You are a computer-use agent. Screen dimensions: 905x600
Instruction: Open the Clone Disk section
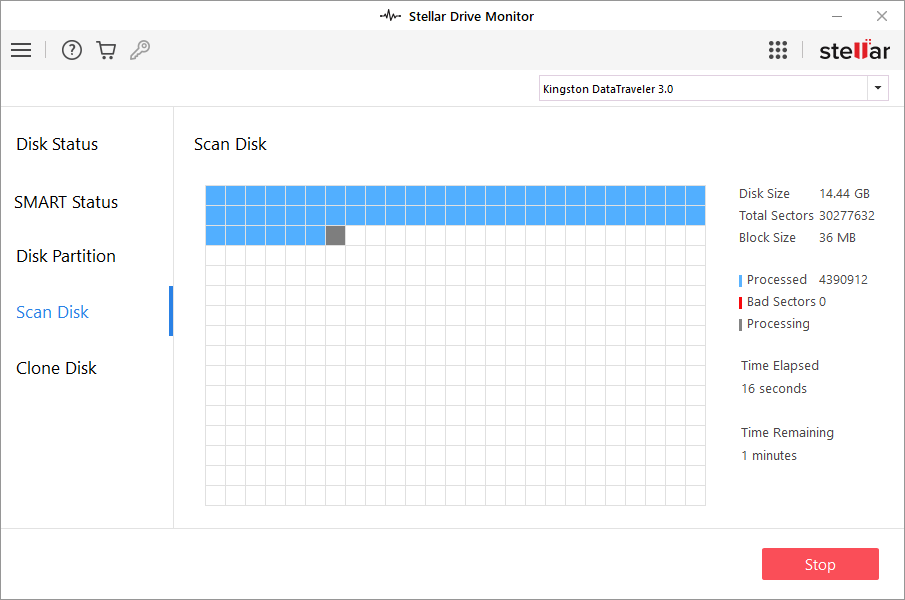point(56,368)
